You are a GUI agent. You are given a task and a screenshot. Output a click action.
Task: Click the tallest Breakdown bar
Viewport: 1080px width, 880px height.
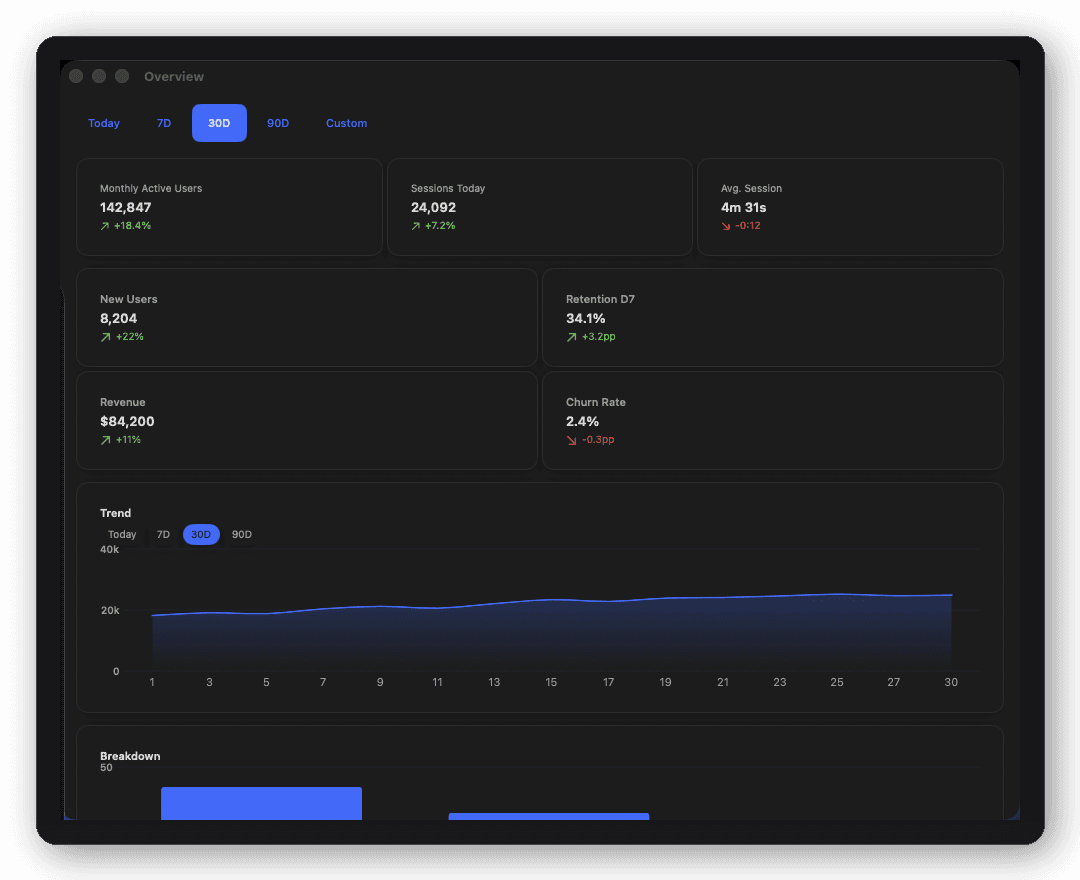coord(262,804)
